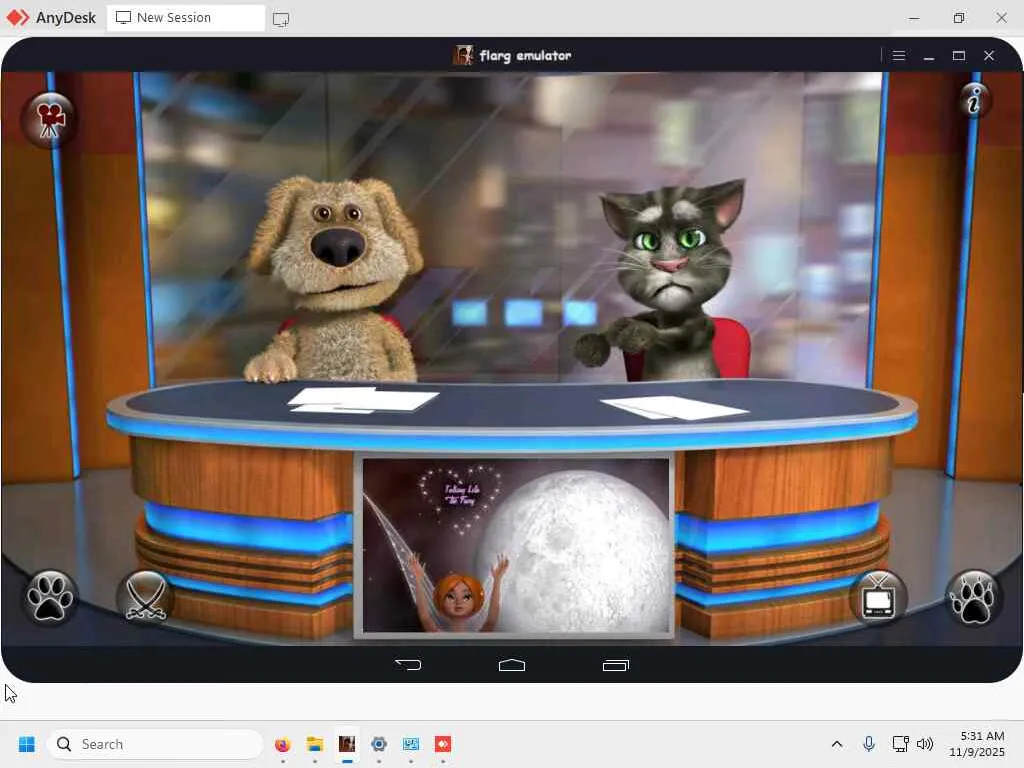1024x768 pixels.
Task: Tap Android home navigation button
Action: click(x=512, y=665)
